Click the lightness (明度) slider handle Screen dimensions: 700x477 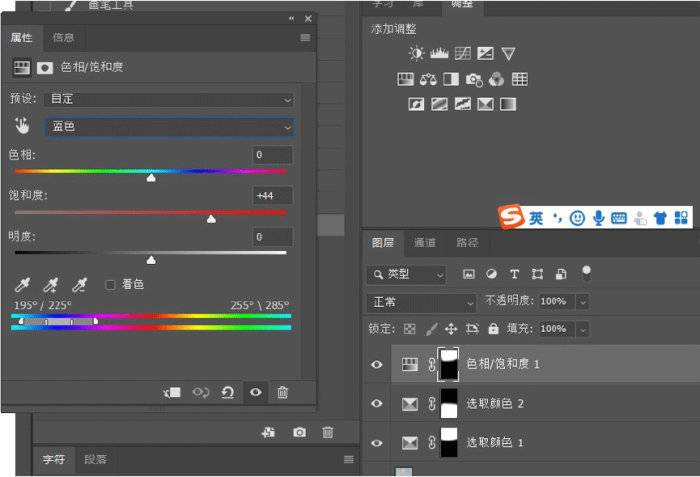151,260
